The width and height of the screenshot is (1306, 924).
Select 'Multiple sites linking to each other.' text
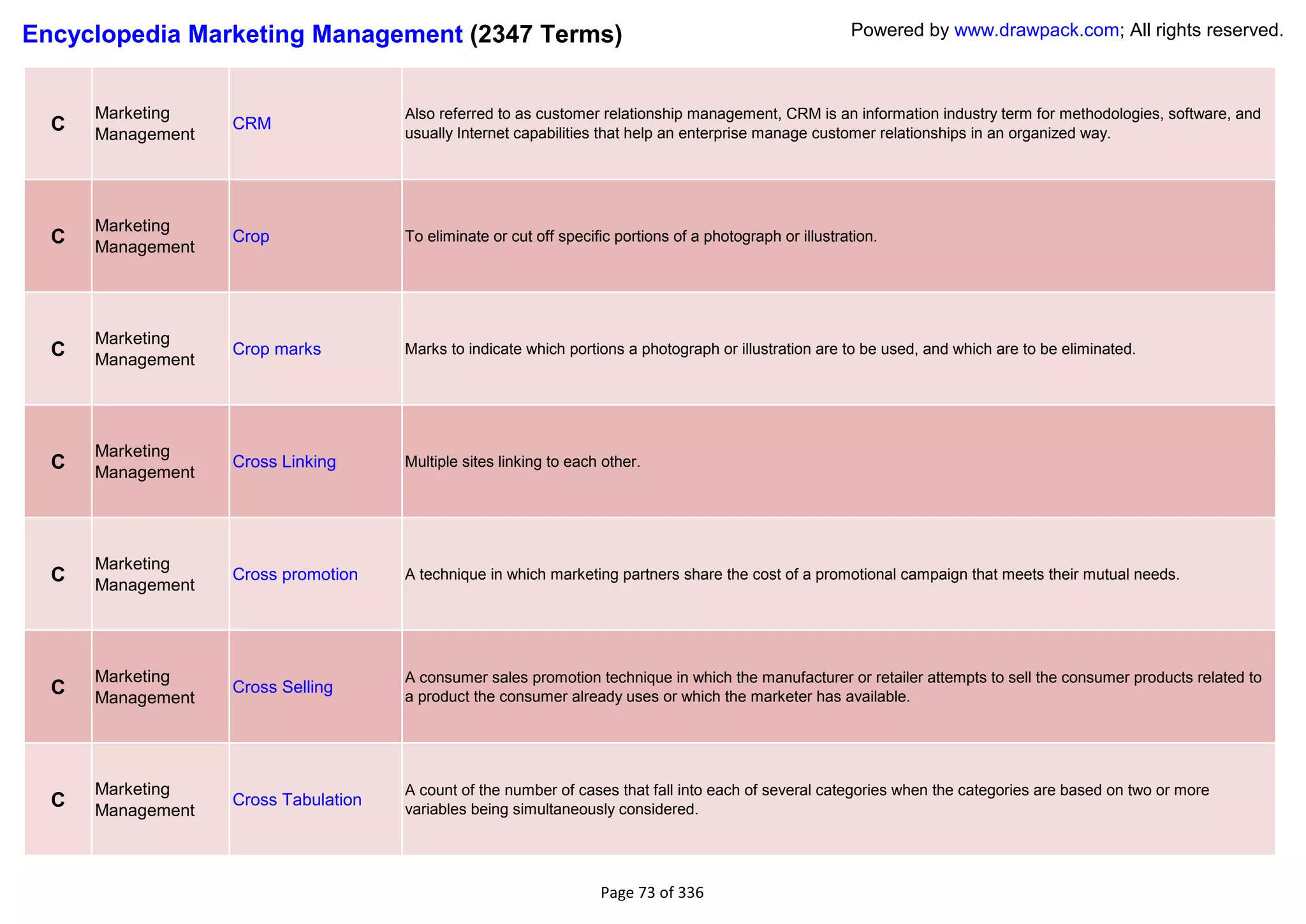pos(522,462)
